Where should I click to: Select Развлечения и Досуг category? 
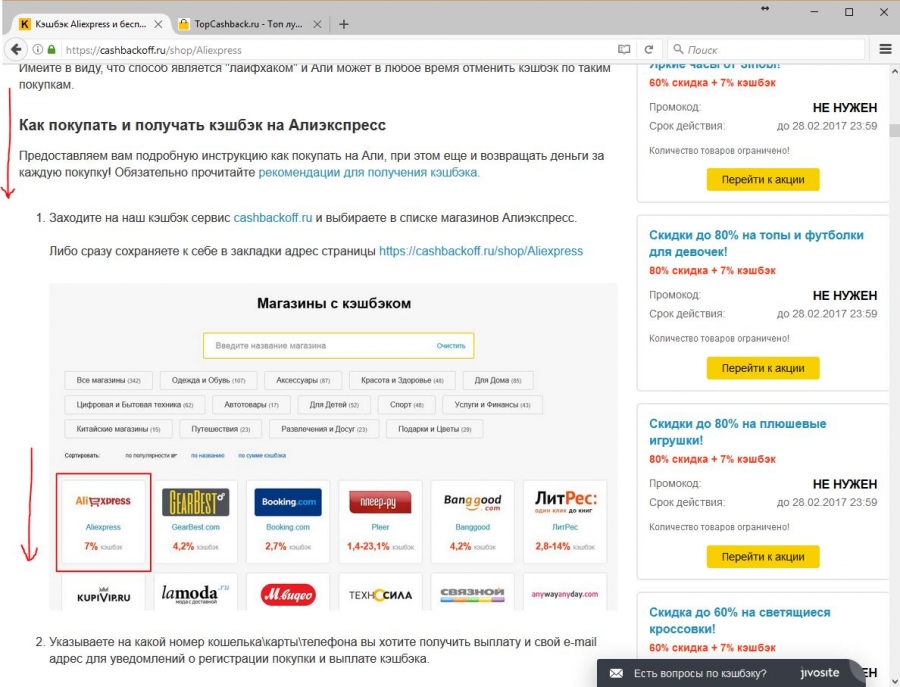tap(324, 429)
